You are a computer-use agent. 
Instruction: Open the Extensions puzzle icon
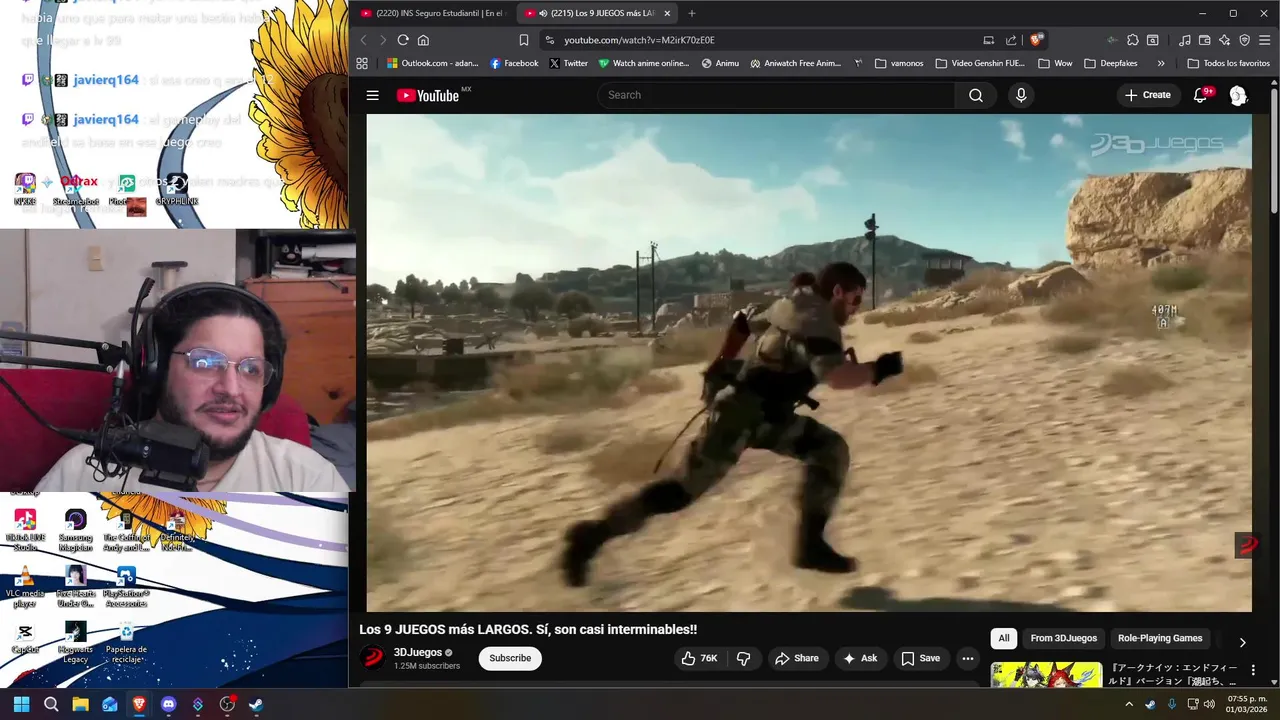point(1133,40)
